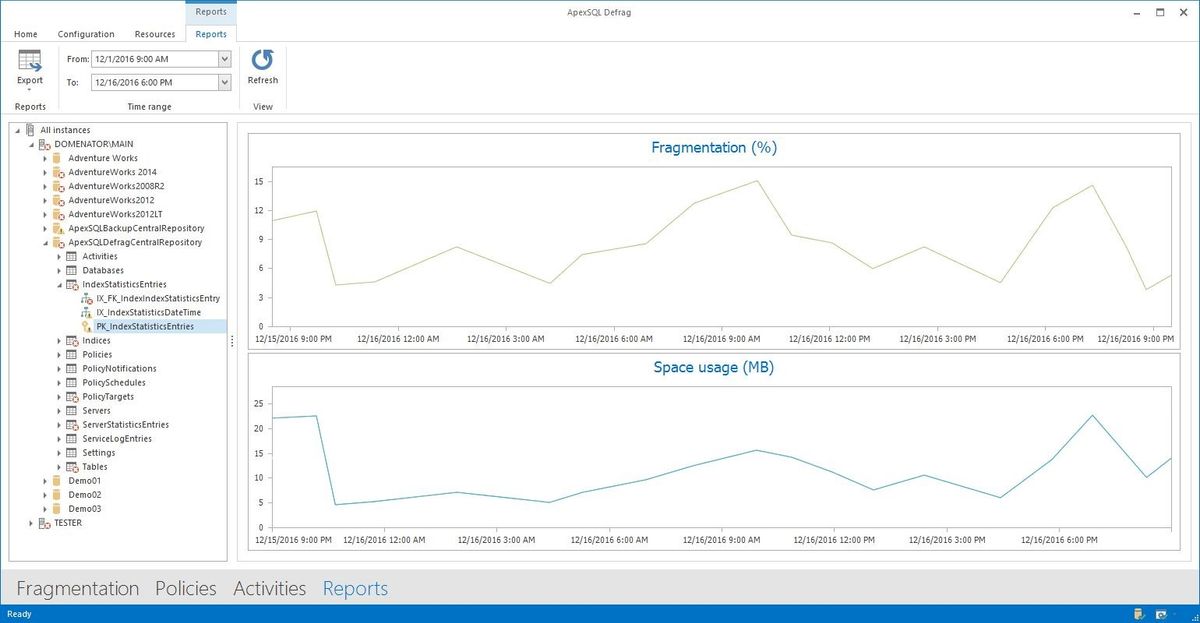
Task: Click the database status icon in status bar
Action: [x=1139, y=614]
